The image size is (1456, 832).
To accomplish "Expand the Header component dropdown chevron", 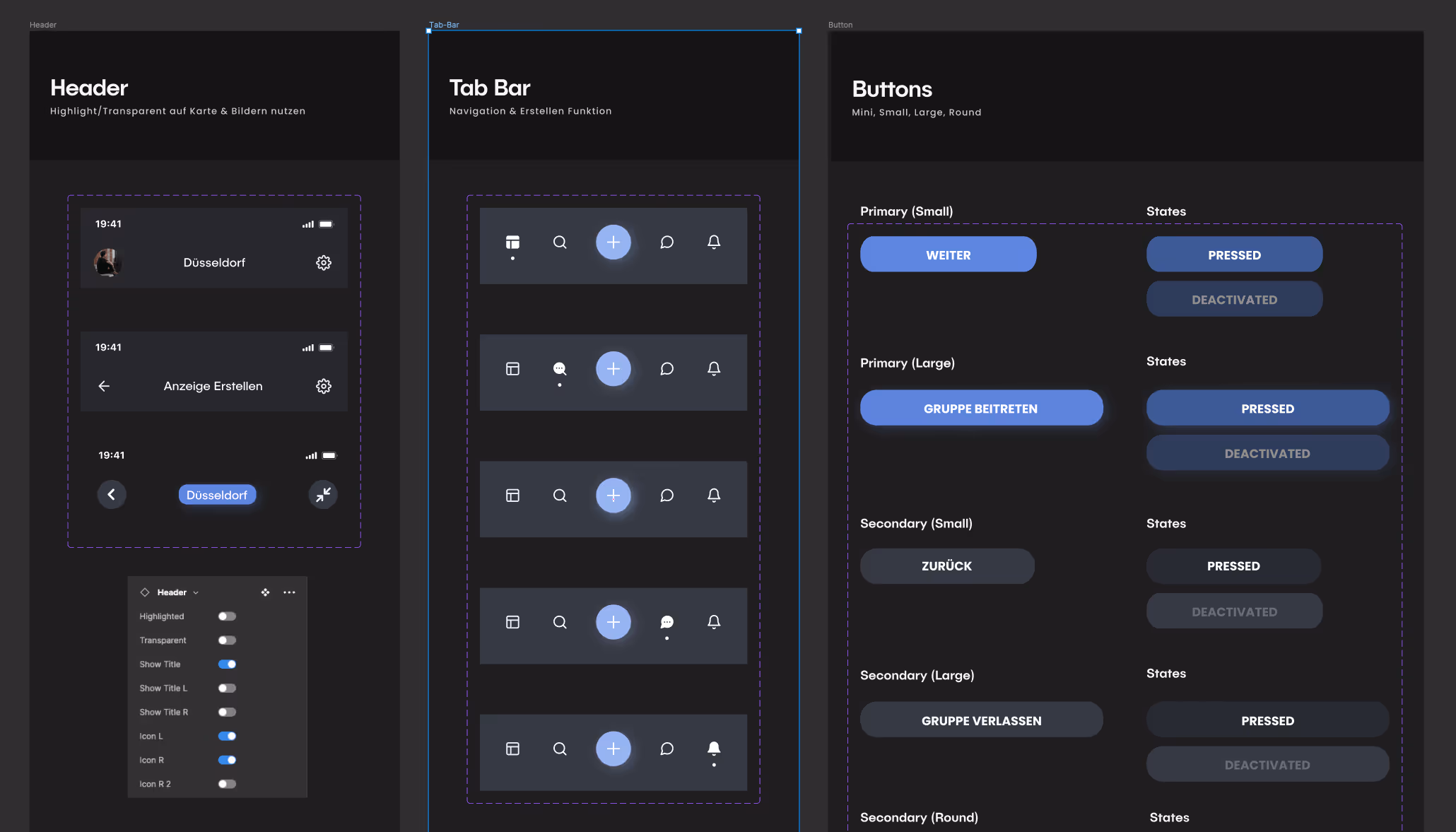I will click(x=196, y=593).
